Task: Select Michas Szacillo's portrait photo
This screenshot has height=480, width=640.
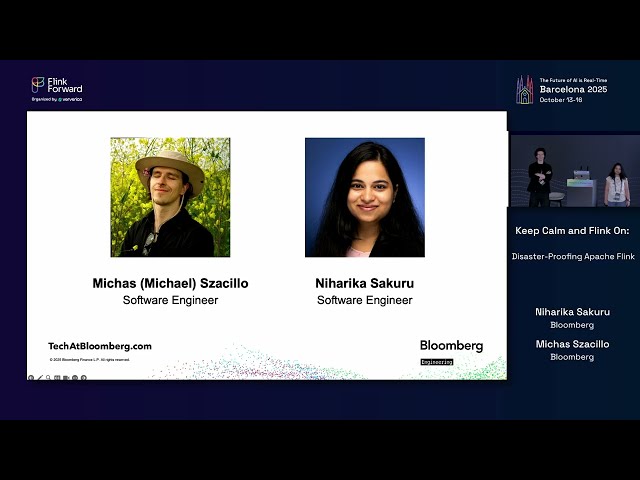Action: tap(170, 197)
